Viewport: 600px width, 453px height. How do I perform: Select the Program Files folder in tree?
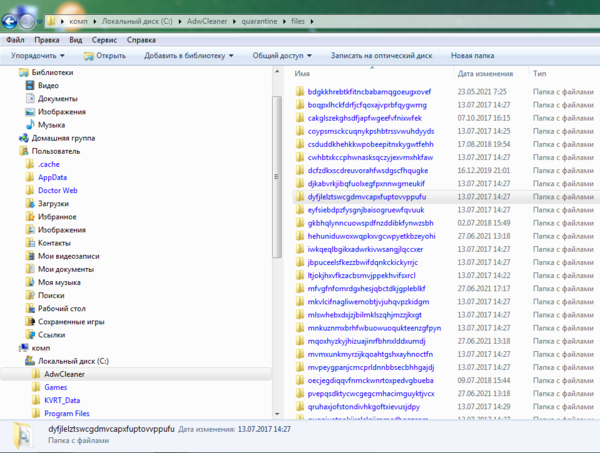(x=67, y=413)
